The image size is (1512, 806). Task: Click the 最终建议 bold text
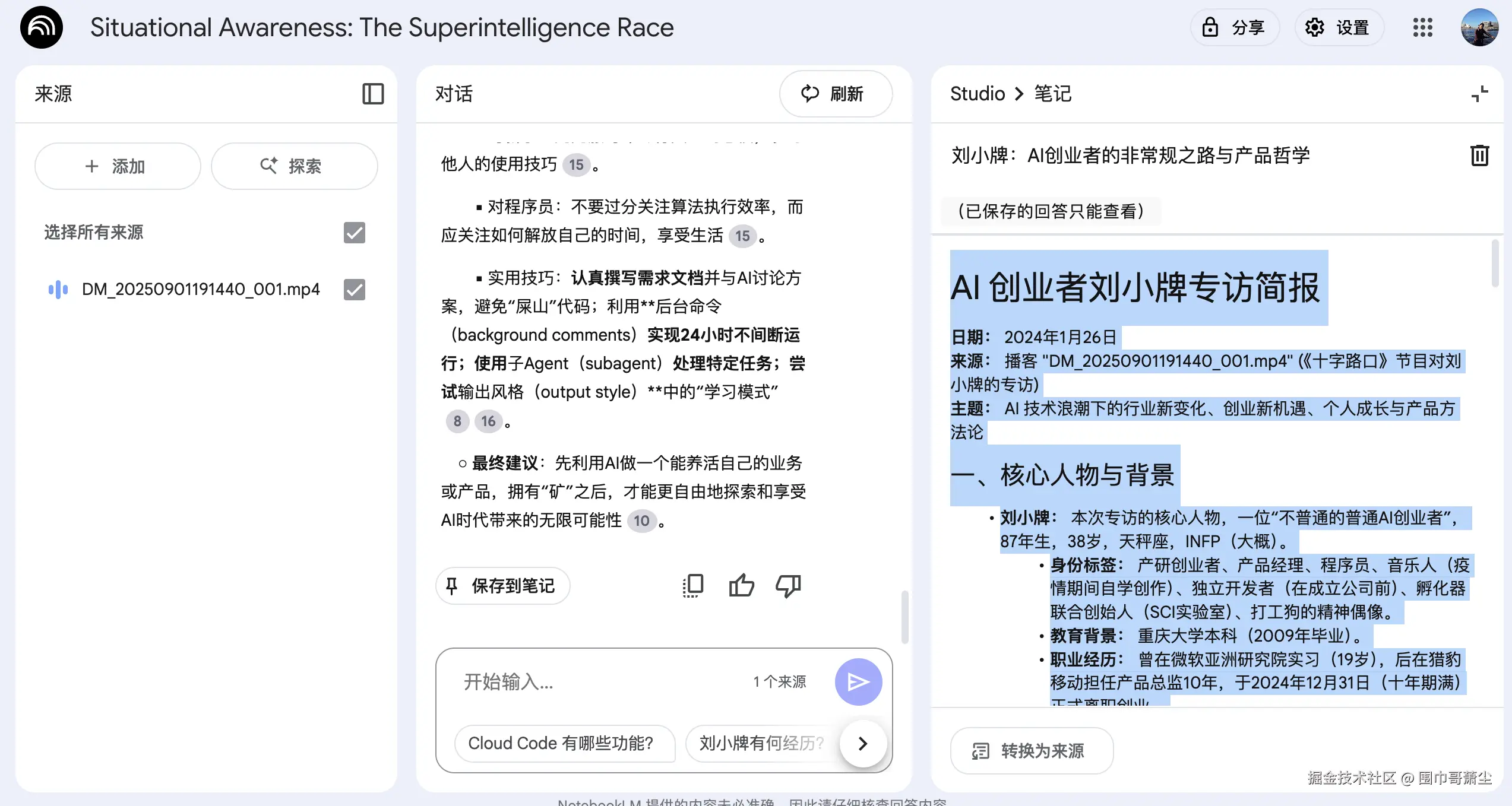[505, 463]
